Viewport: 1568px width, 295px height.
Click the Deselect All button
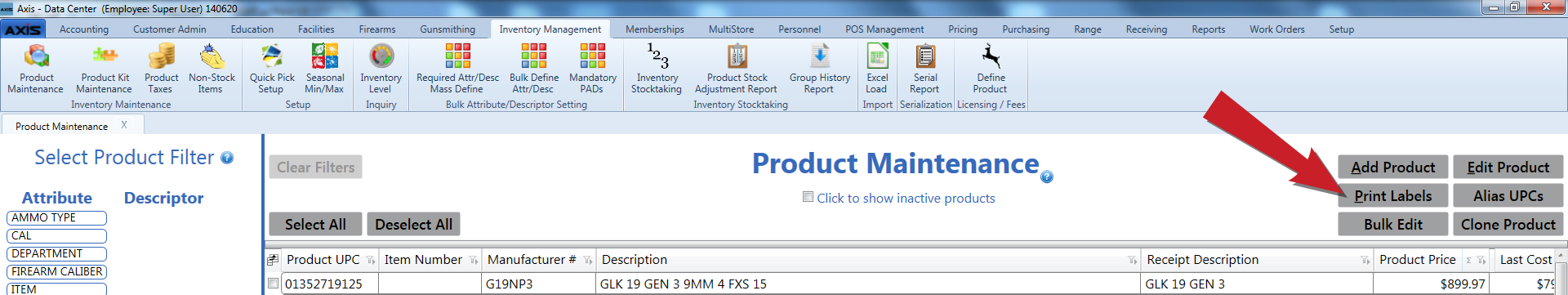tap(413, 224)
